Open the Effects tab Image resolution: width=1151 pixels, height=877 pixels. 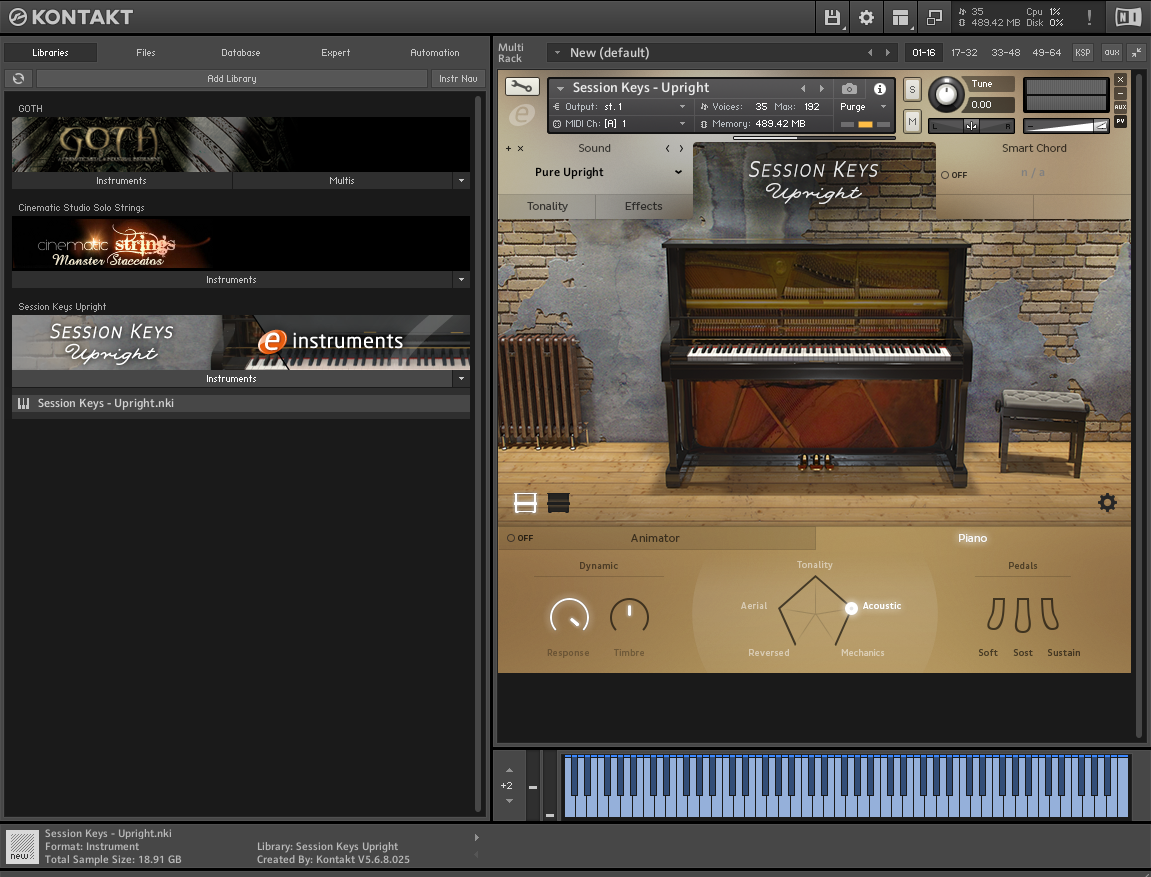coord(644,206)
